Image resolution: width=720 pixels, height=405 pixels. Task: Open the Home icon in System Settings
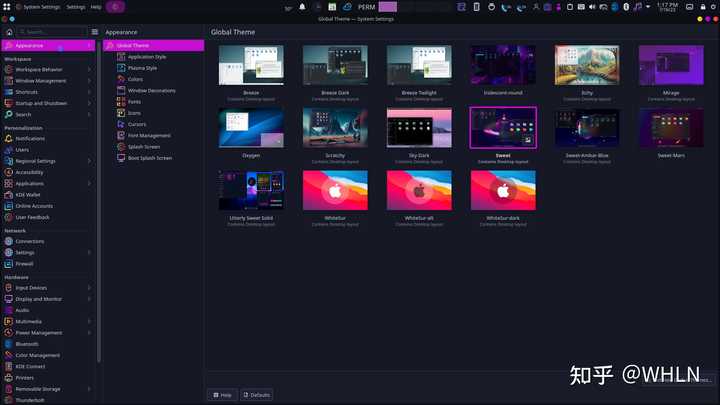[x=9, y=32]
